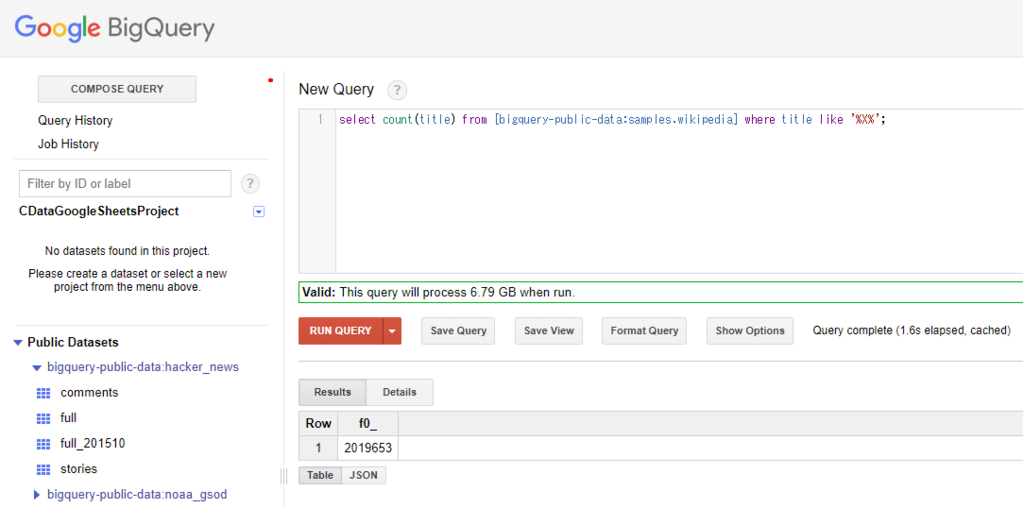Image resolution: width=1024 pixels, height=508 pixels.
Task: Open help icon beside dataset filter
Action: point(250,184)
